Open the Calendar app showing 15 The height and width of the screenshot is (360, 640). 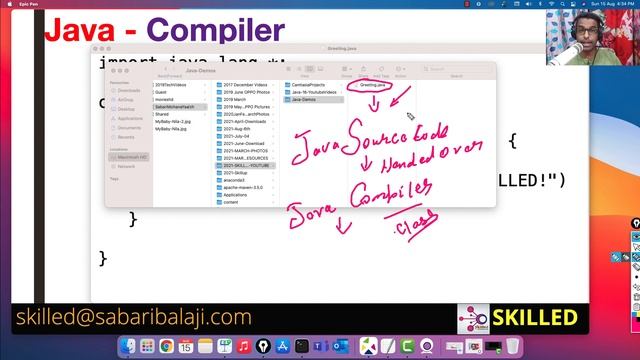(x=186, y=346)
